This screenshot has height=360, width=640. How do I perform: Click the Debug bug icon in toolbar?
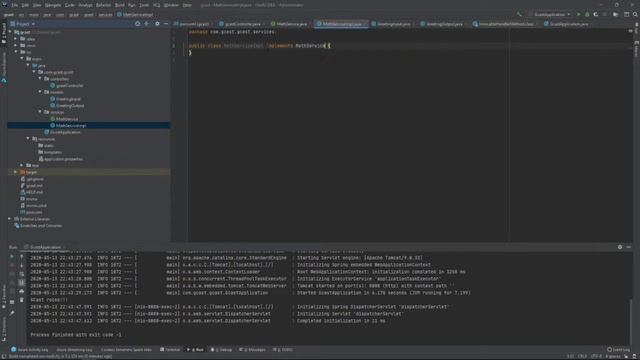click(587, 14)
